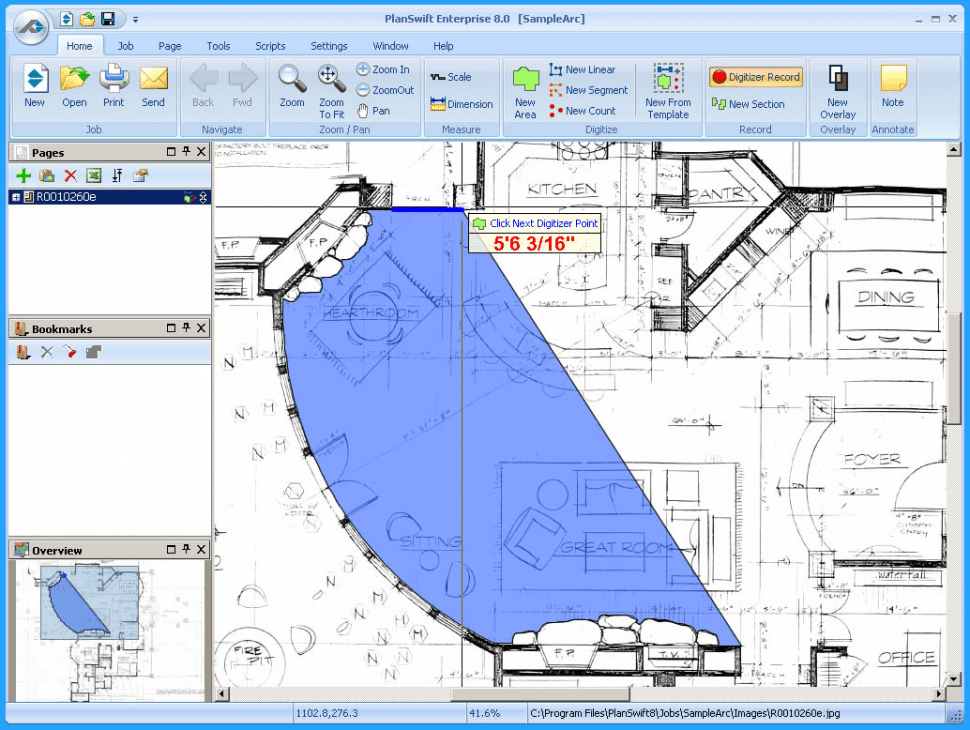Click Overview thumbnail of the plan
Screen dimensions: 970x730
[109, 630]
